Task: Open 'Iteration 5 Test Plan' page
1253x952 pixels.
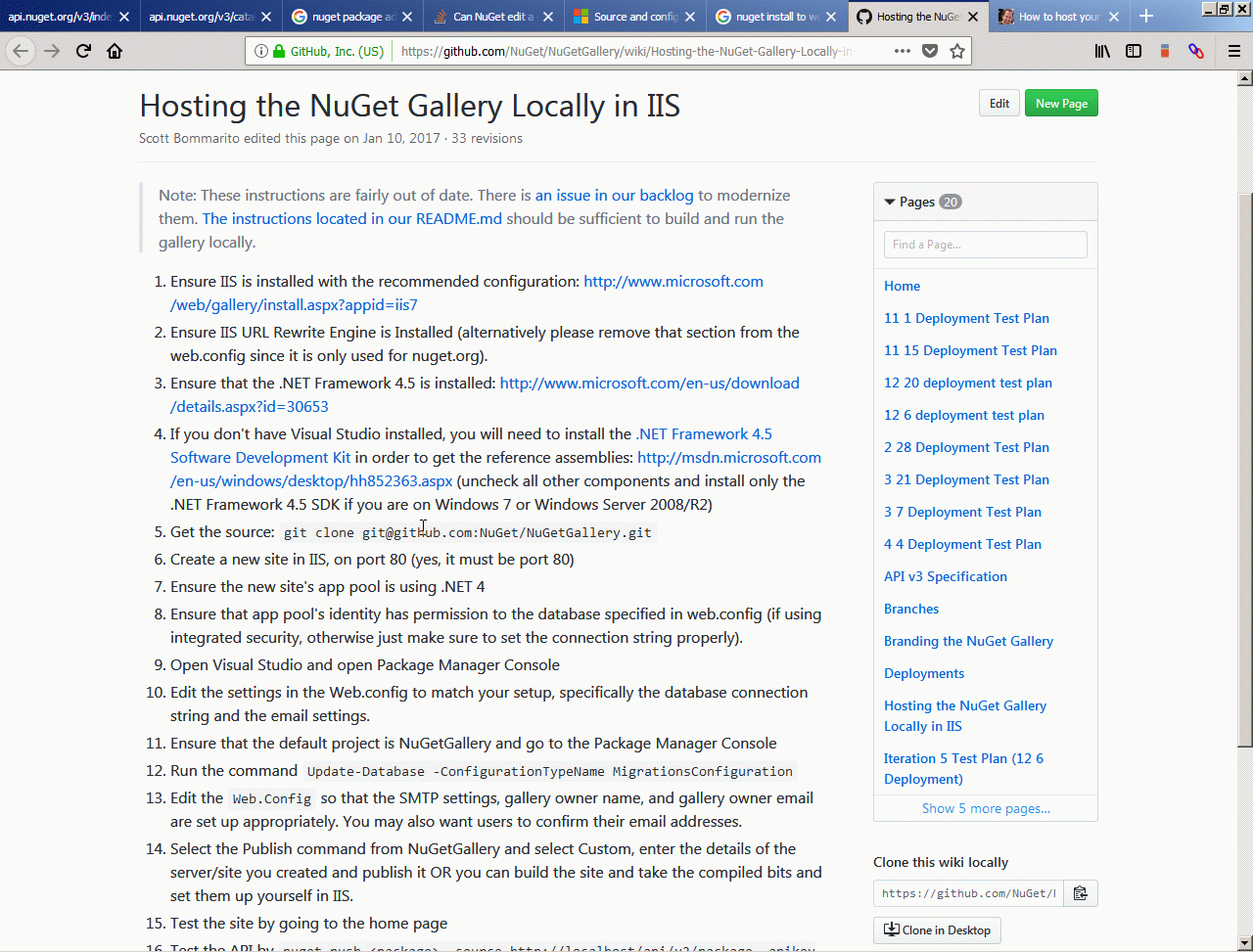Action: [963, 769]
